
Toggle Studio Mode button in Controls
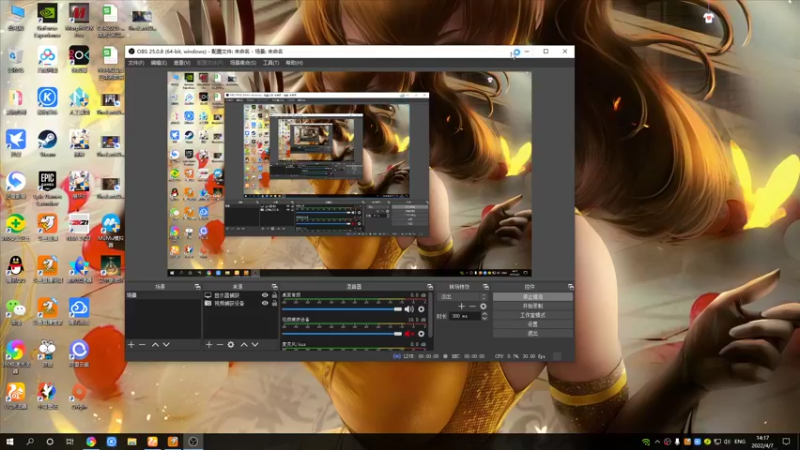[x=533, y=315]
